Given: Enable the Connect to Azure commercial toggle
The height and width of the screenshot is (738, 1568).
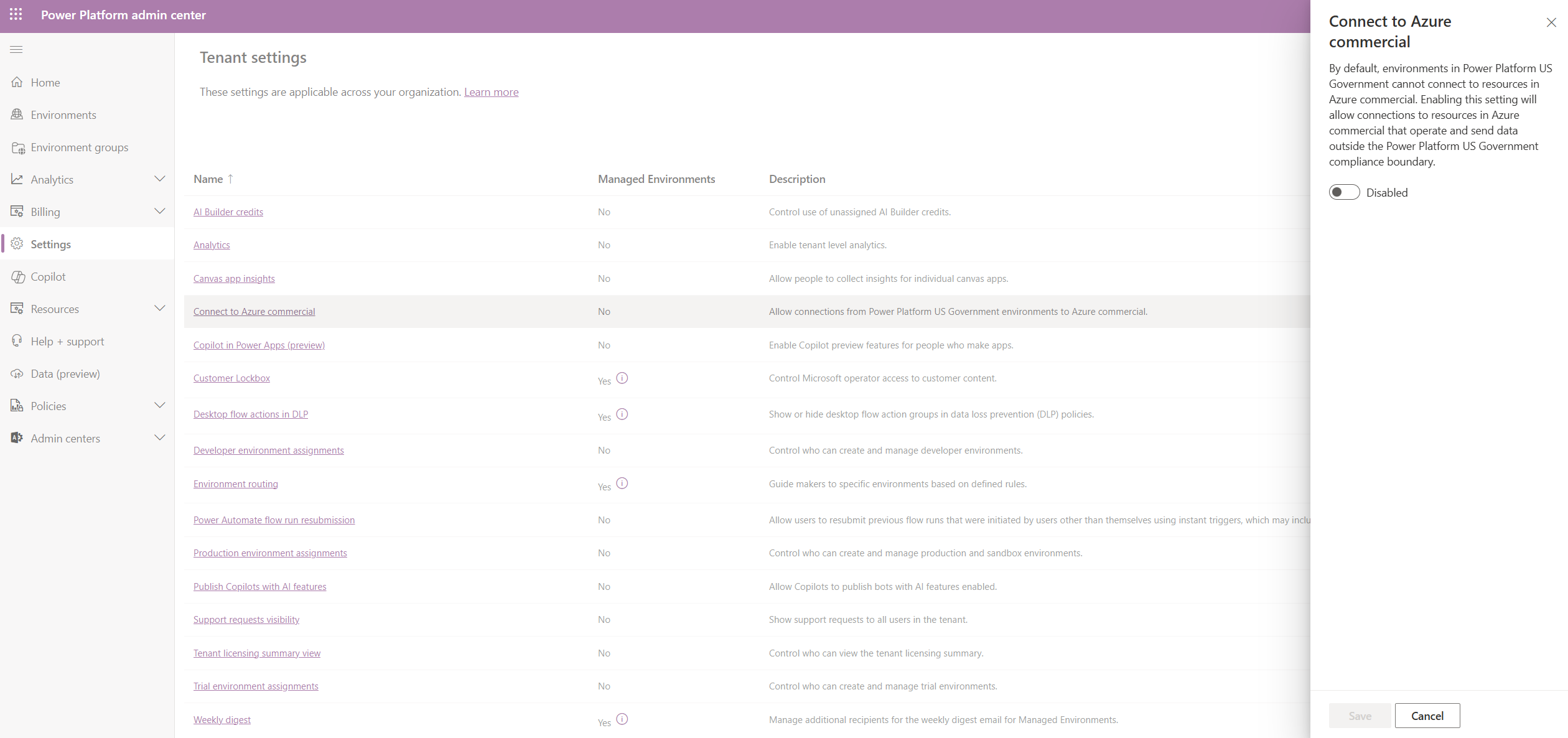Looking at the screenshot, I should click(x=1344, y=192).
